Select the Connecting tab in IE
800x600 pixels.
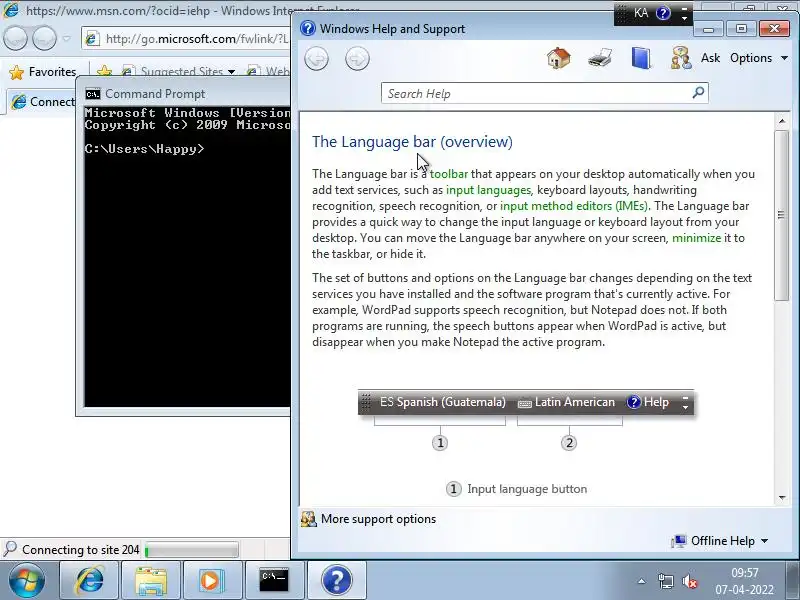pos(41,102)
